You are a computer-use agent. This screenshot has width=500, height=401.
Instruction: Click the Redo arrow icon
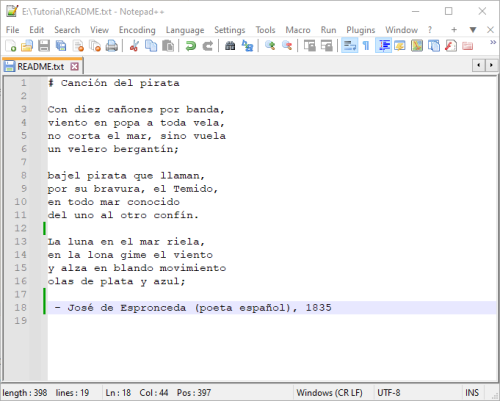point(208,46)
